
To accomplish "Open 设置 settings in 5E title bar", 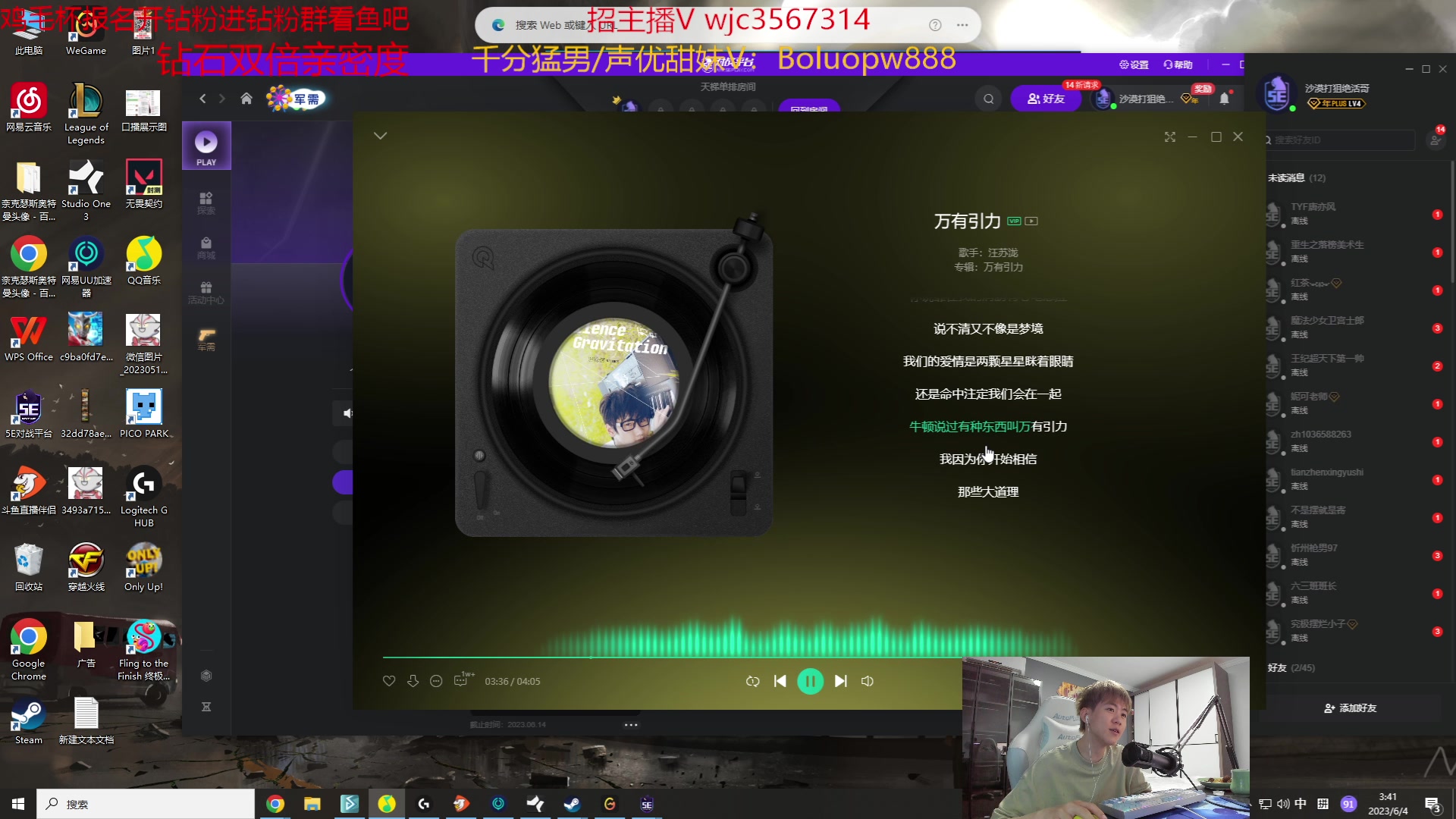I will [1134, 64].
